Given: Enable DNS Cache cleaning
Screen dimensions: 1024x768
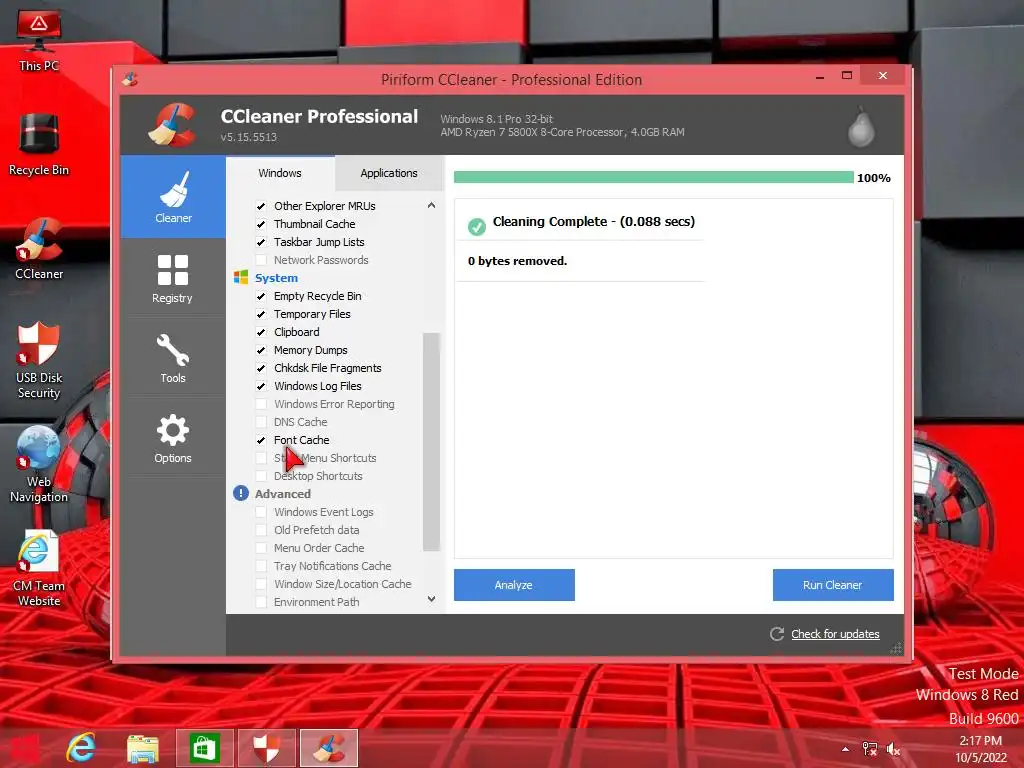Looking at the screenshot, I should (x=261, y=422).
